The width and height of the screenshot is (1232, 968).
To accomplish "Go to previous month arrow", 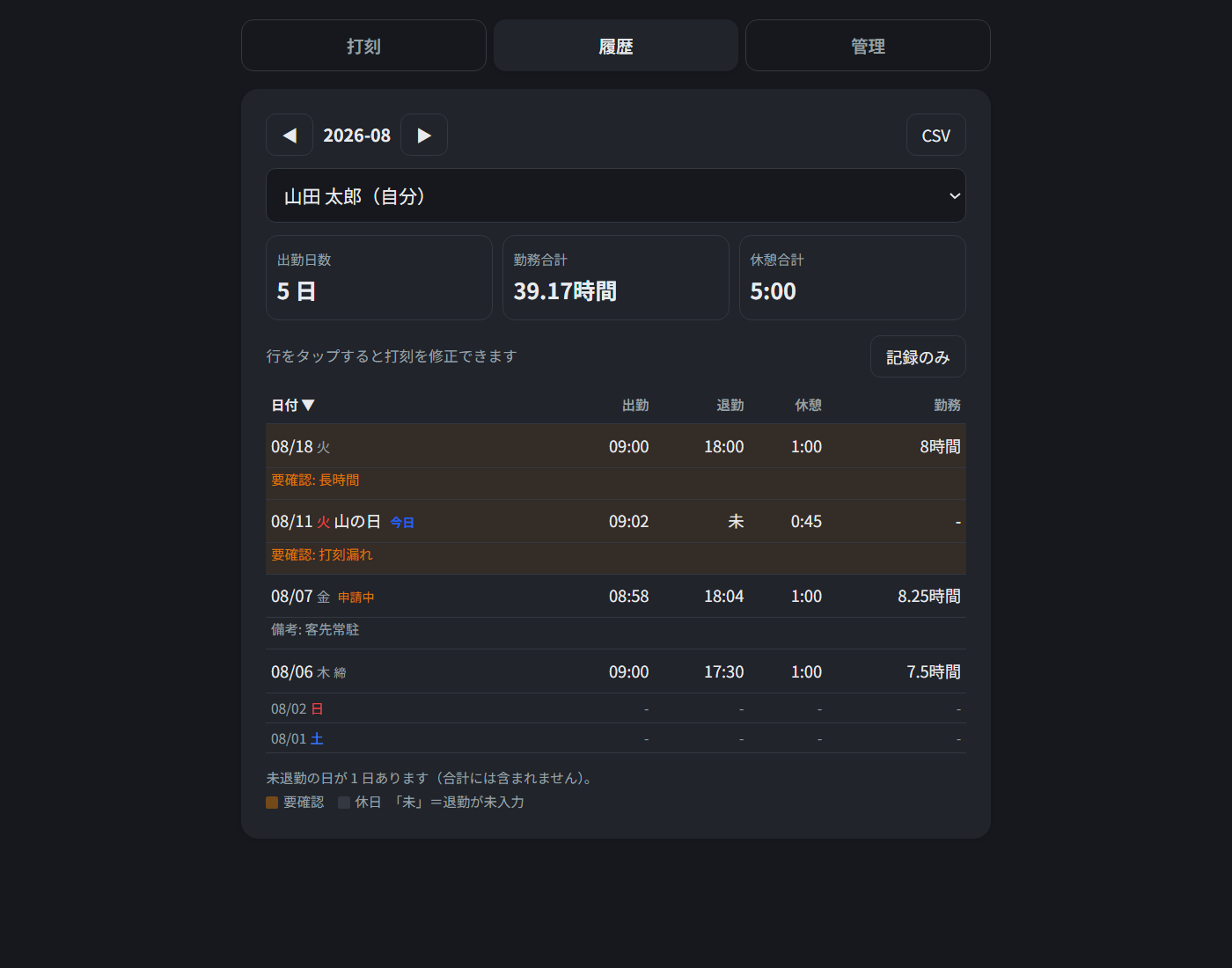I will (290, 135).
